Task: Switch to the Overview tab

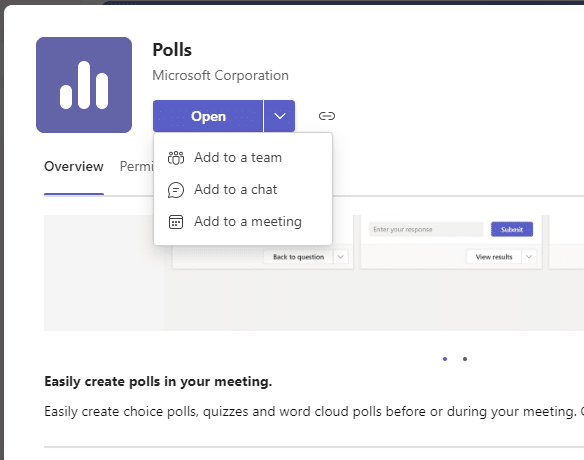Action: [74, 166]
